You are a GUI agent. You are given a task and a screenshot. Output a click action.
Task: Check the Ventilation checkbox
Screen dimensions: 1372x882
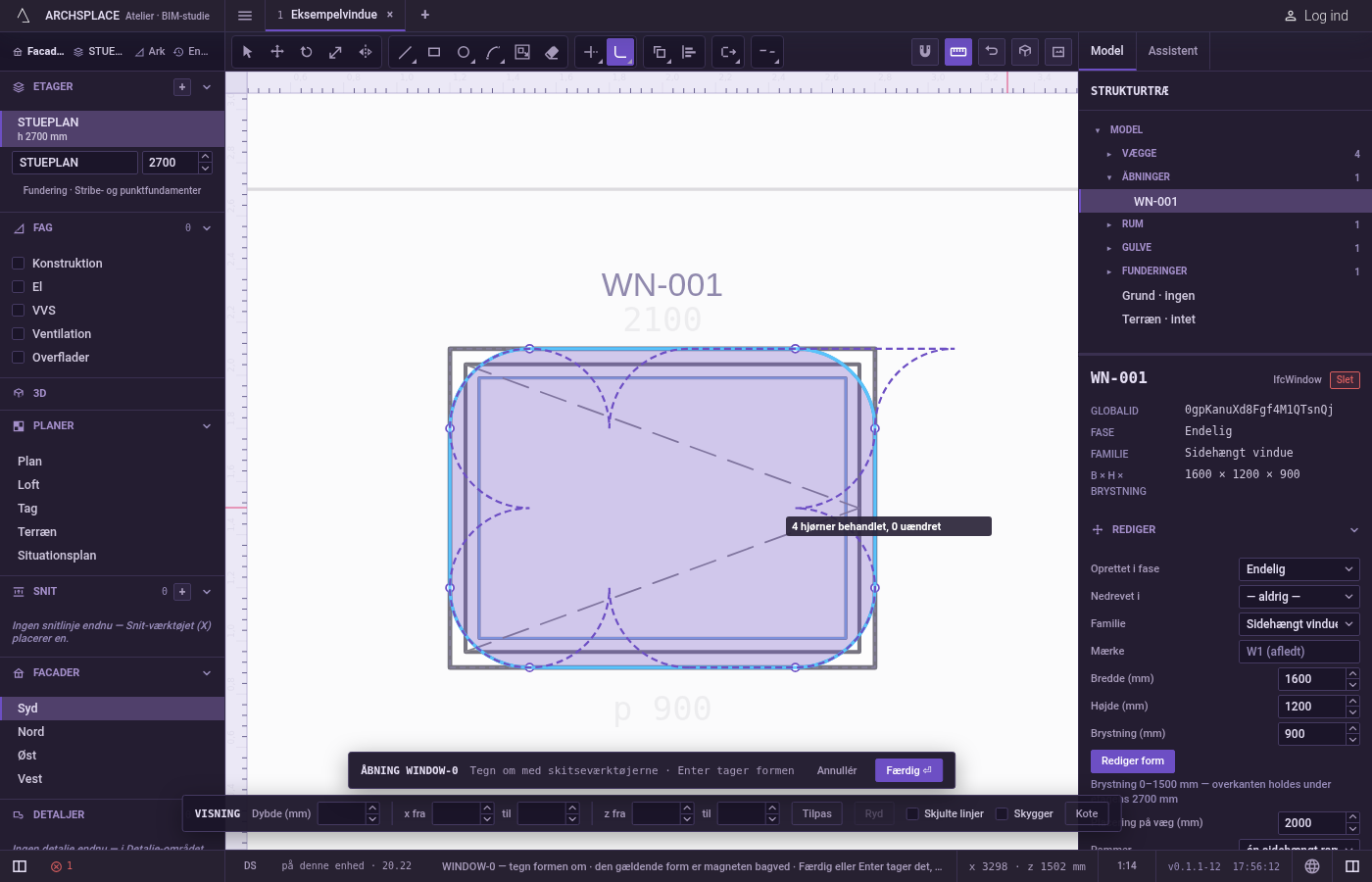point(18,333)
